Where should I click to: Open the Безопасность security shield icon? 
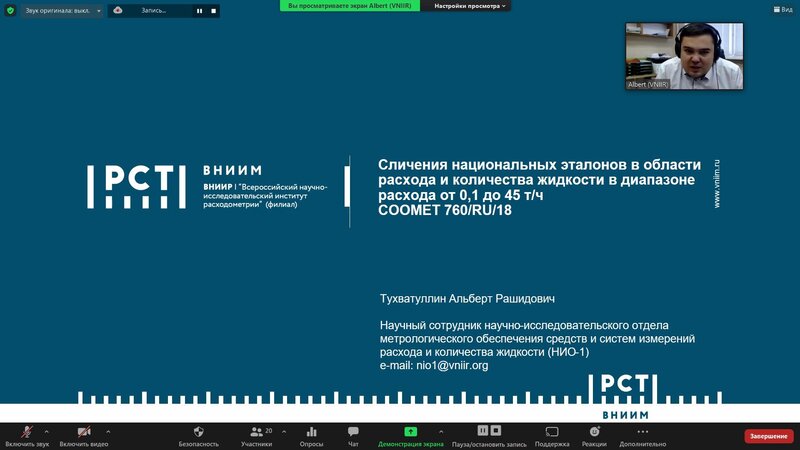[198, 431]
